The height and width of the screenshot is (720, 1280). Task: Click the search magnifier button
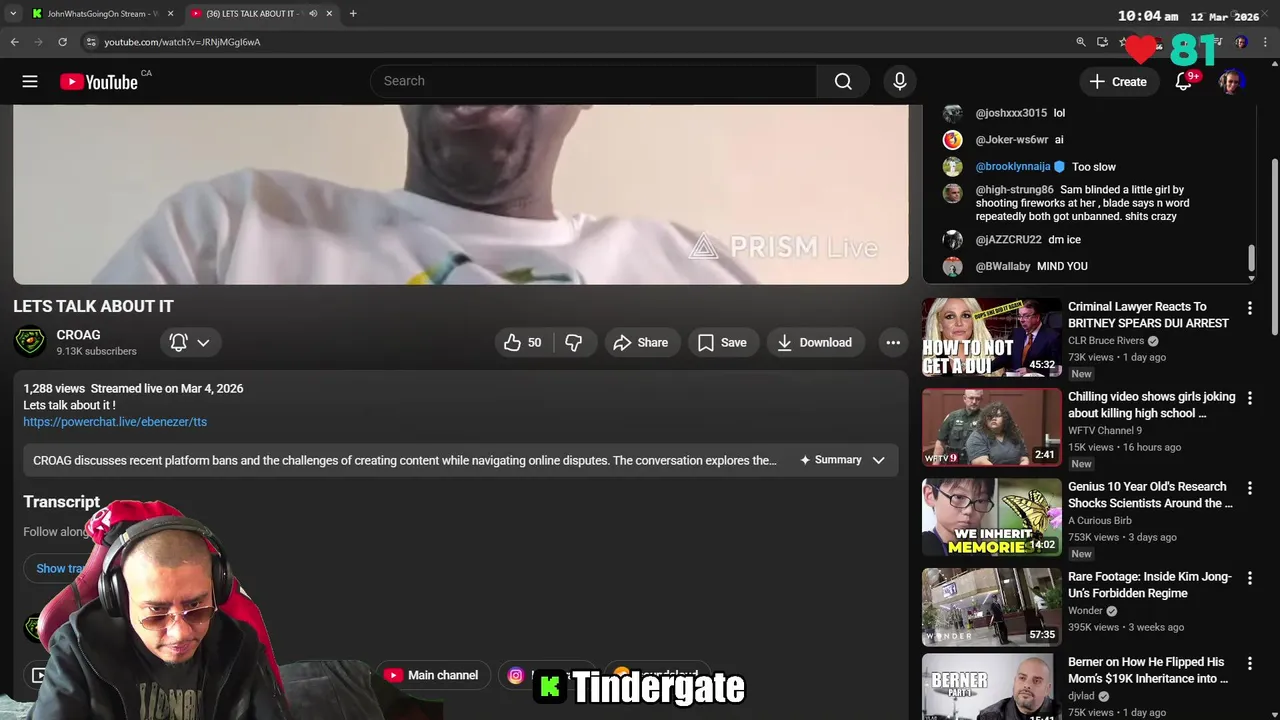pyautogui.click(x=843, y=81)
